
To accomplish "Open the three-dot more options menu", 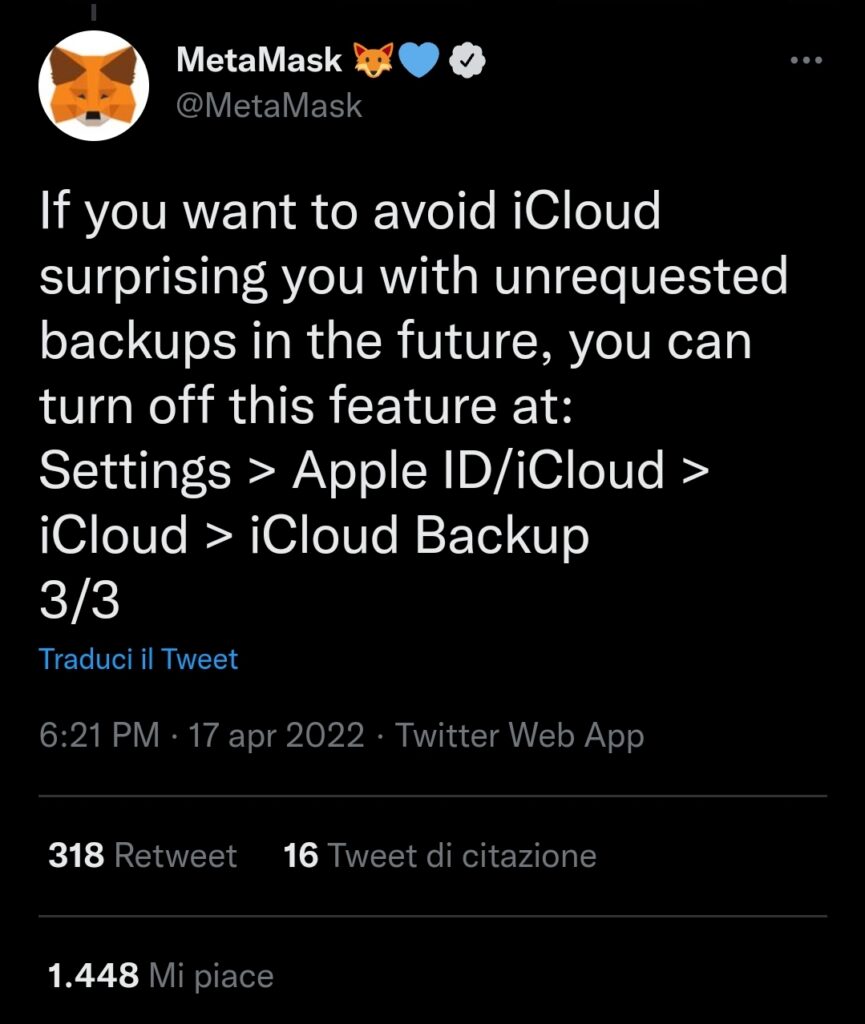I will click(x=805, y=60).
